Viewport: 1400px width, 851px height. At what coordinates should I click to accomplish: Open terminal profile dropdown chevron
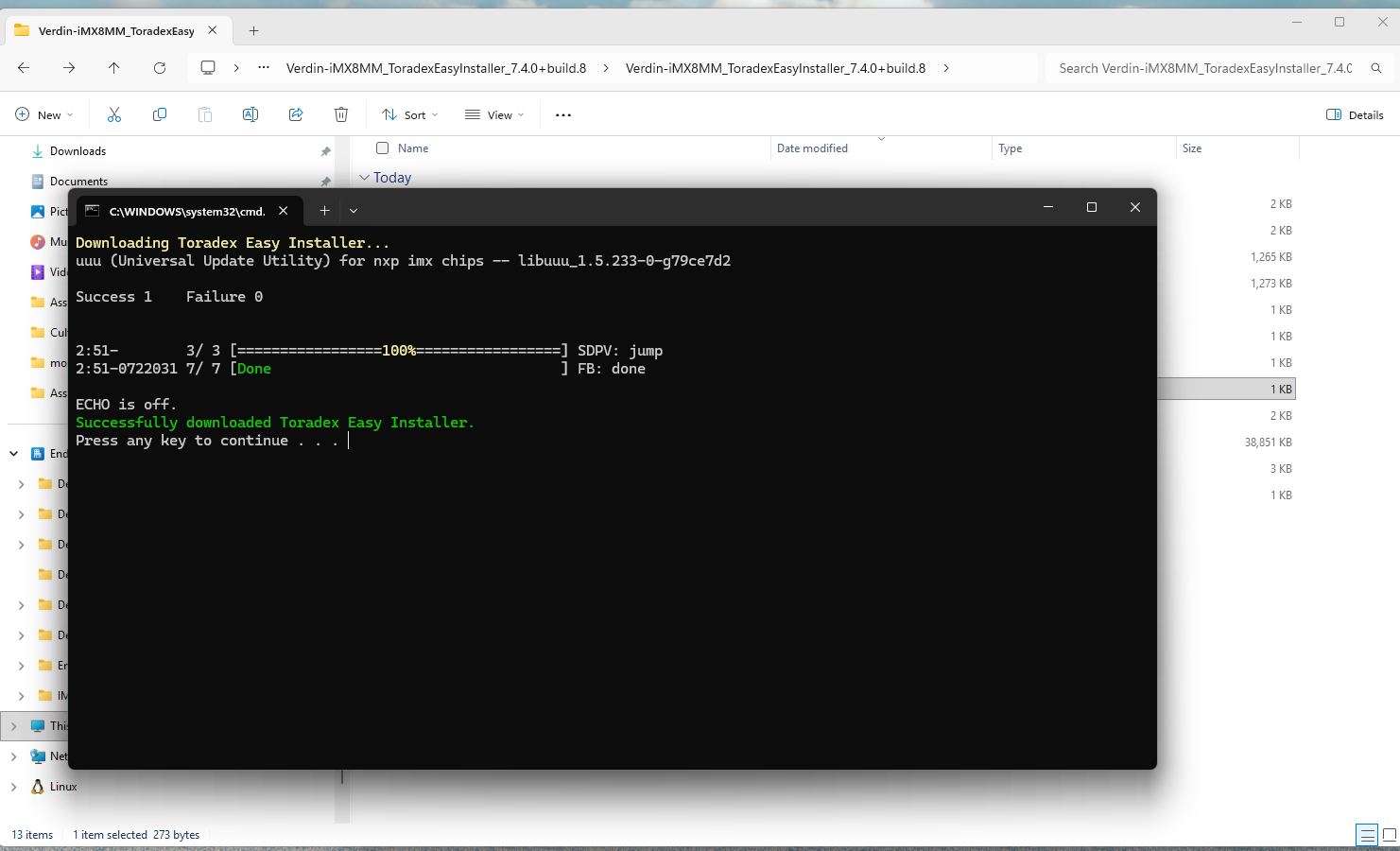pyautogui.click(x=354, y=211)
